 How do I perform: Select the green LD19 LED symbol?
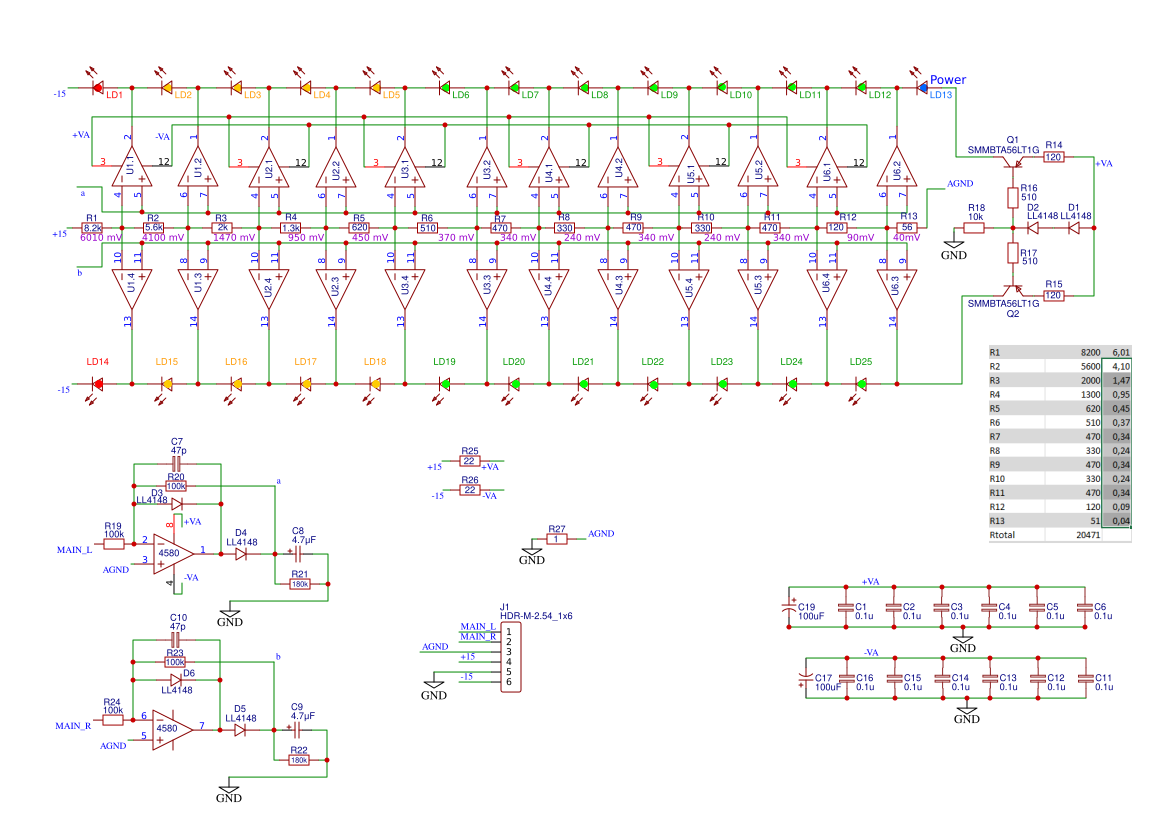coord(444,385)
